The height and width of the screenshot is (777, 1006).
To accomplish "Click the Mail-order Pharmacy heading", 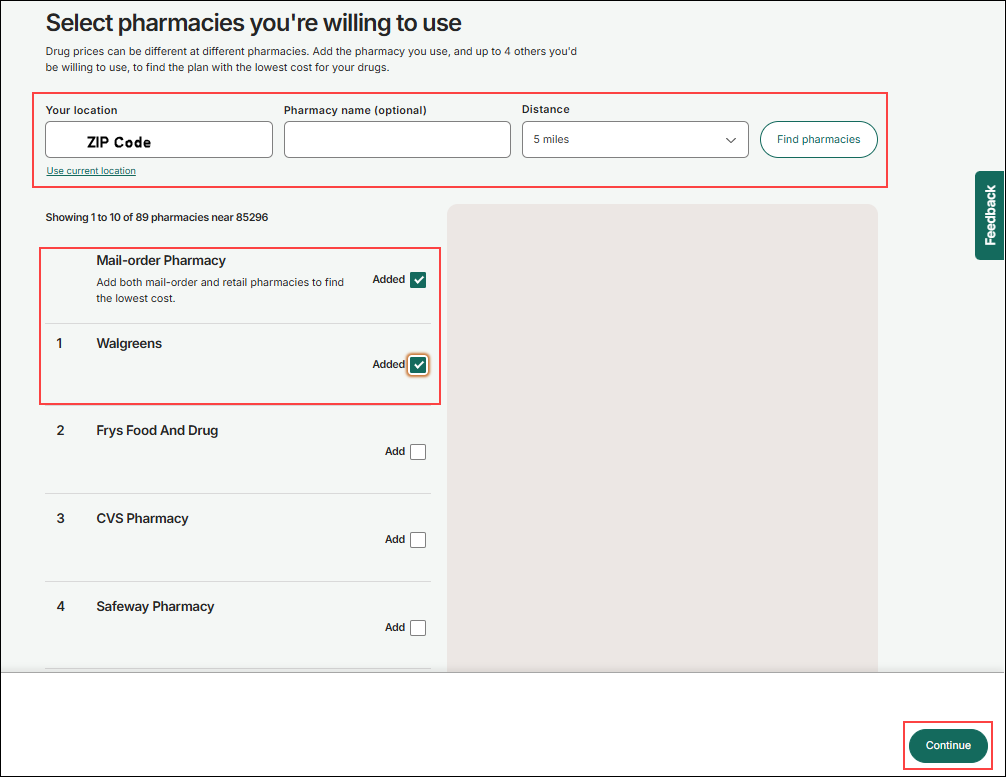I will [161, 260].
